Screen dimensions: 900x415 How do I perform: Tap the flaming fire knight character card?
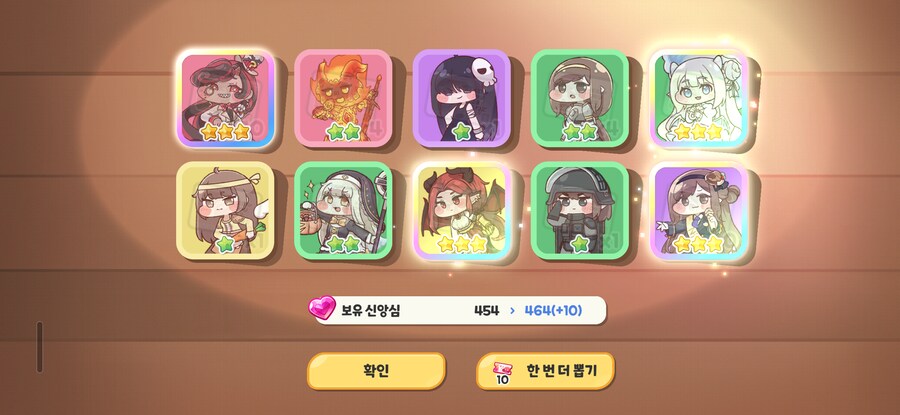pos(343,98)
